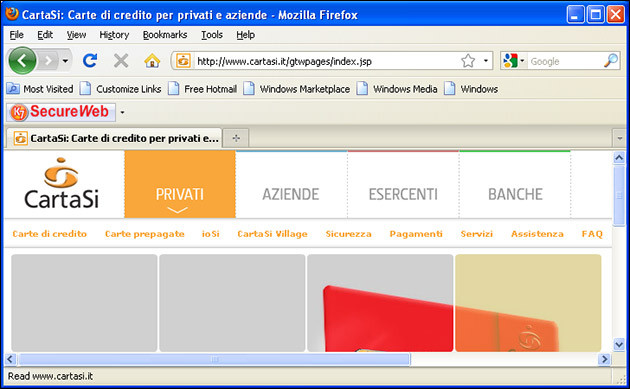Go back using the green back arrow
The image size is (630, 389).
tap(22, 61)
